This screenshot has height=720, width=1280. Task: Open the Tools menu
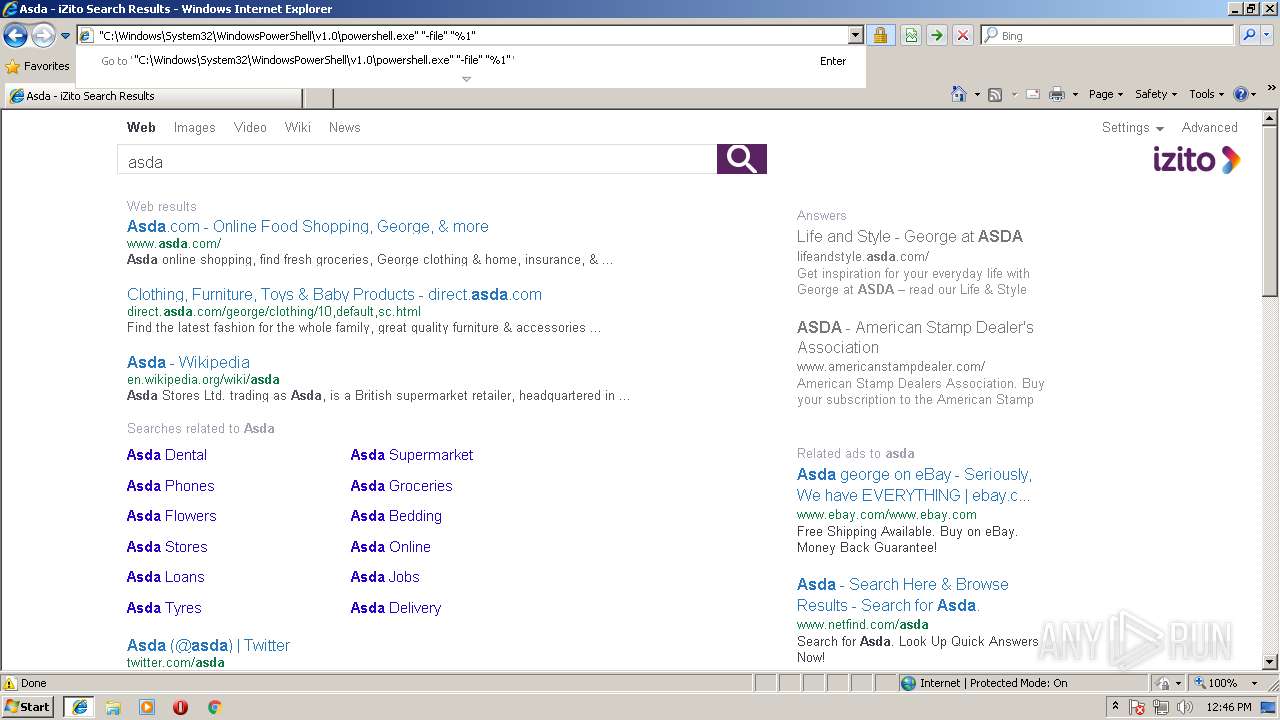1206,94
